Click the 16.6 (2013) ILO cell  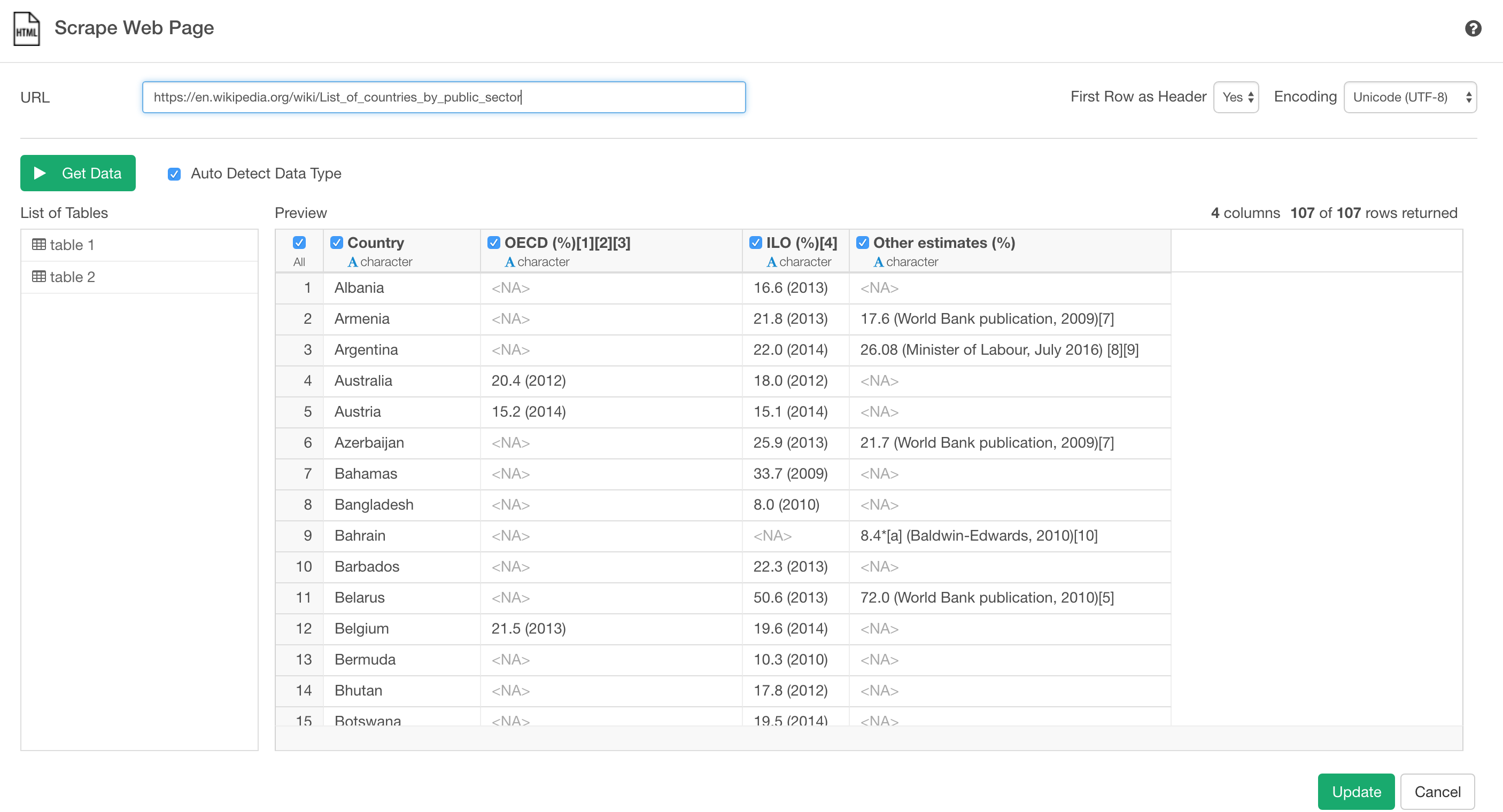[795, 288]
